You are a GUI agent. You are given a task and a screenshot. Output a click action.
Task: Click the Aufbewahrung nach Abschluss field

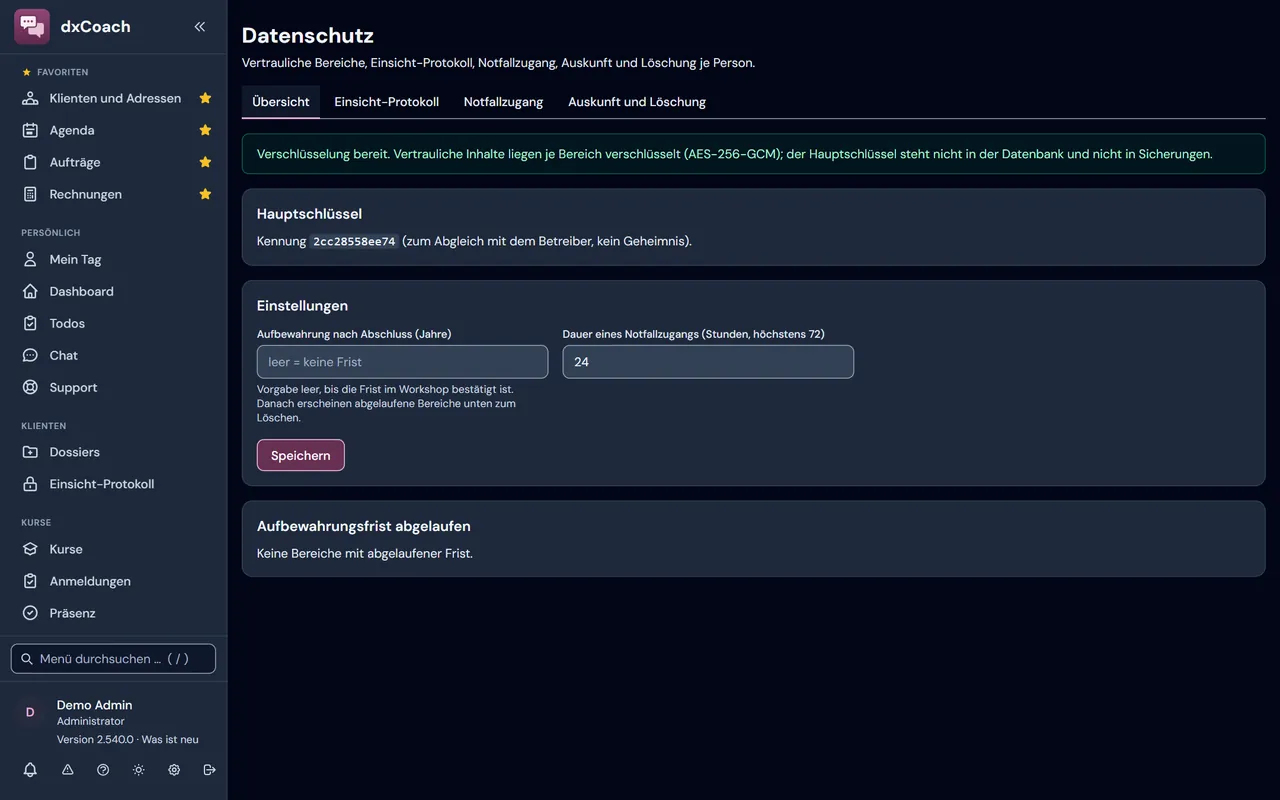(402, 362)
